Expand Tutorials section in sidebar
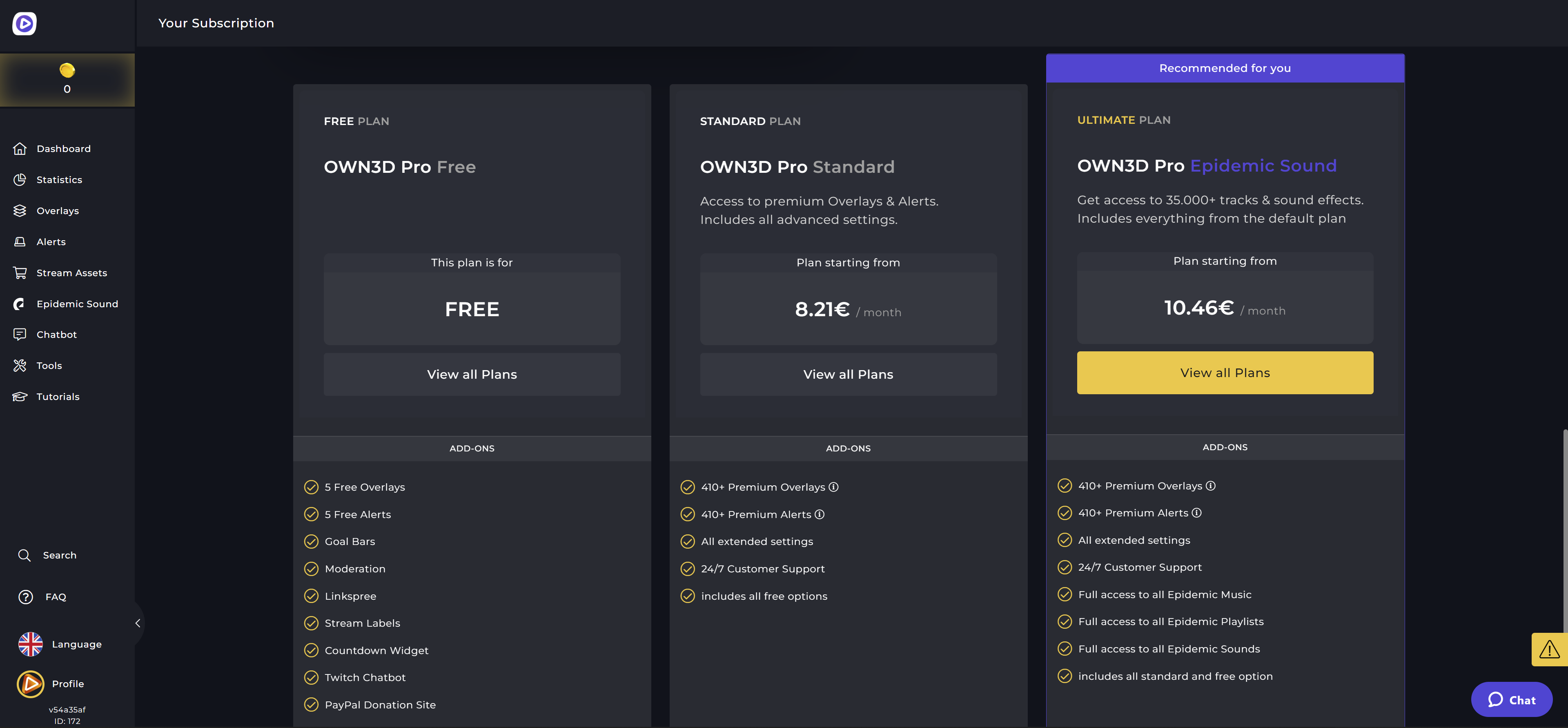Screen dimensions: 1568x728 [x=57, y=397]
